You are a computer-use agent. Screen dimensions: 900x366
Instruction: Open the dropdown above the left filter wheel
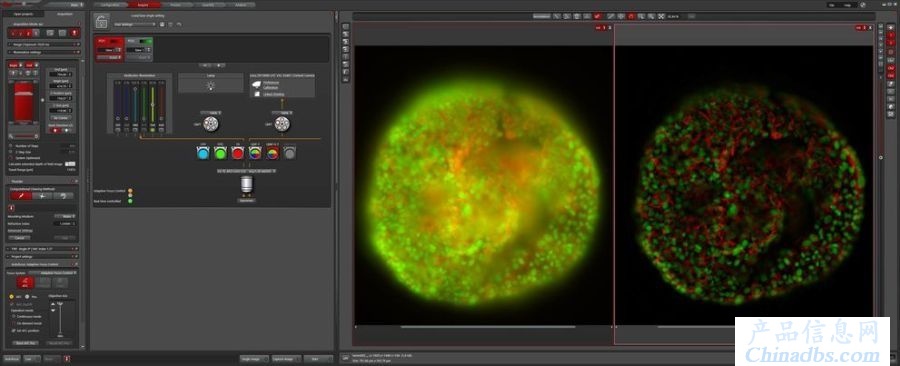click(212, 112)
